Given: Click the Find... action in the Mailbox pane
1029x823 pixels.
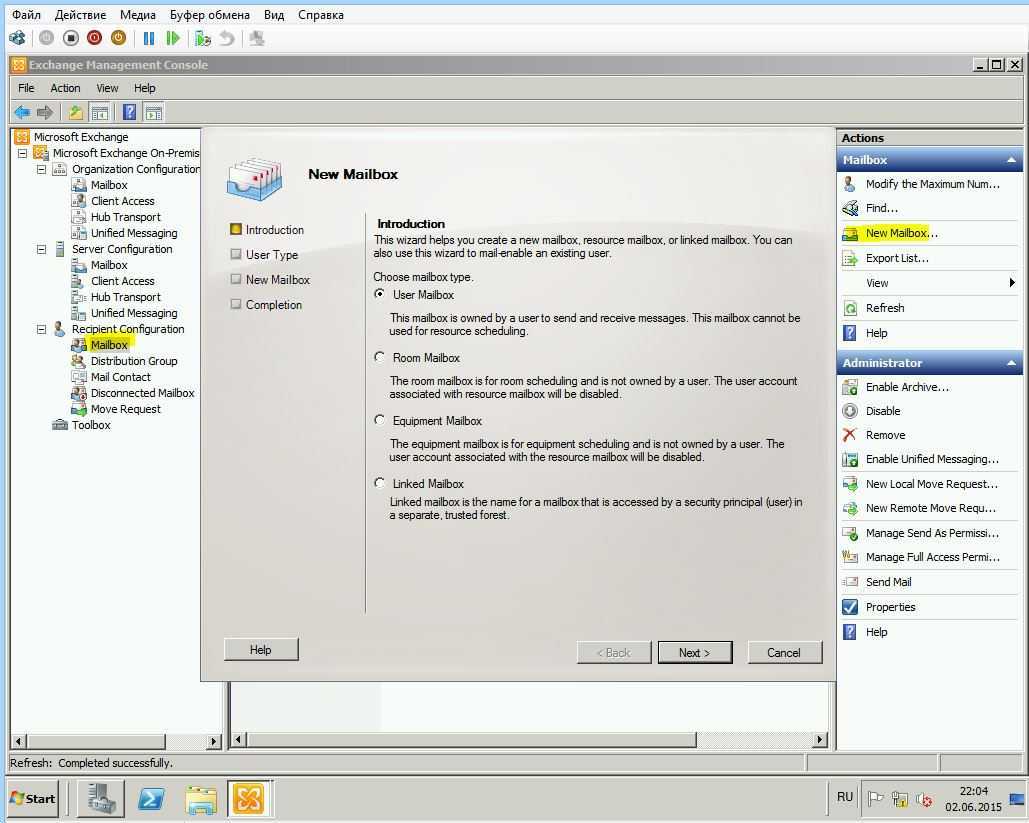Looking at the screenshot, I should pyautogui.click(x=881, y=208).
